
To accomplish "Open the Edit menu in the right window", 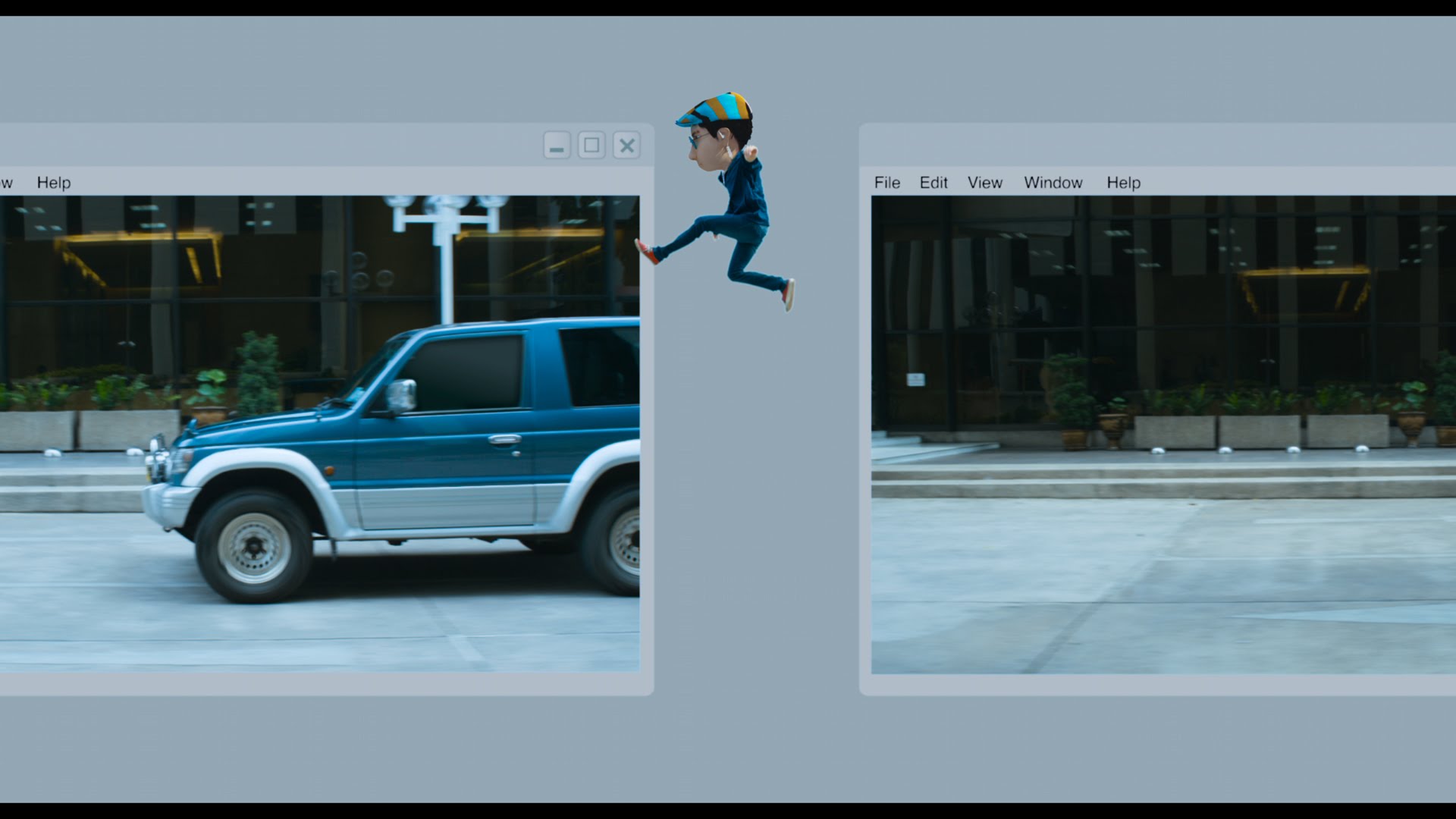I will pyautogui.click(x=934, y=183).
